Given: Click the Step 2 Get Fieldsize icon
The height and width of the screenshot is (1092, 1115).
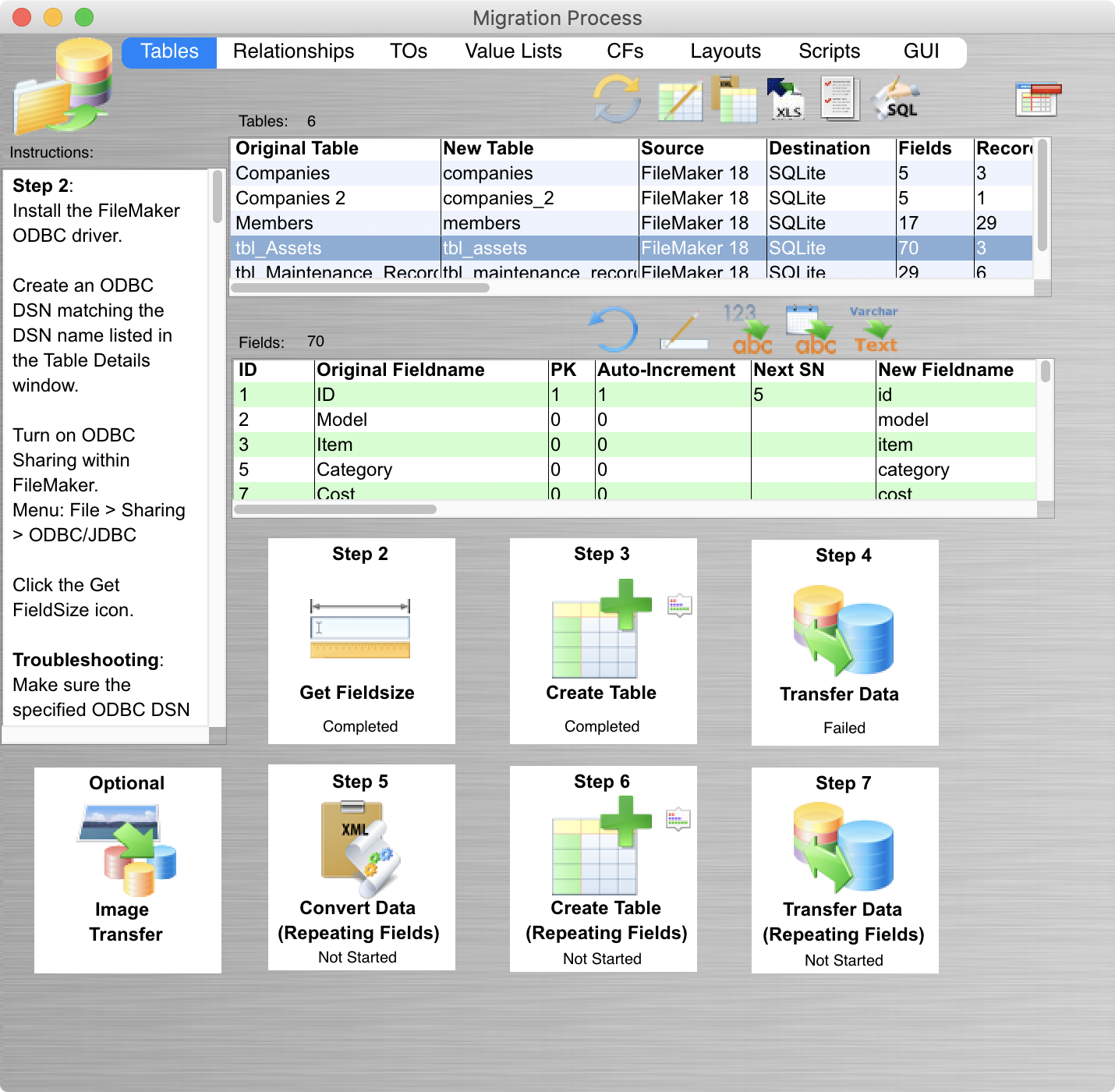Looking at the screenshot, I should pos(360,629).
